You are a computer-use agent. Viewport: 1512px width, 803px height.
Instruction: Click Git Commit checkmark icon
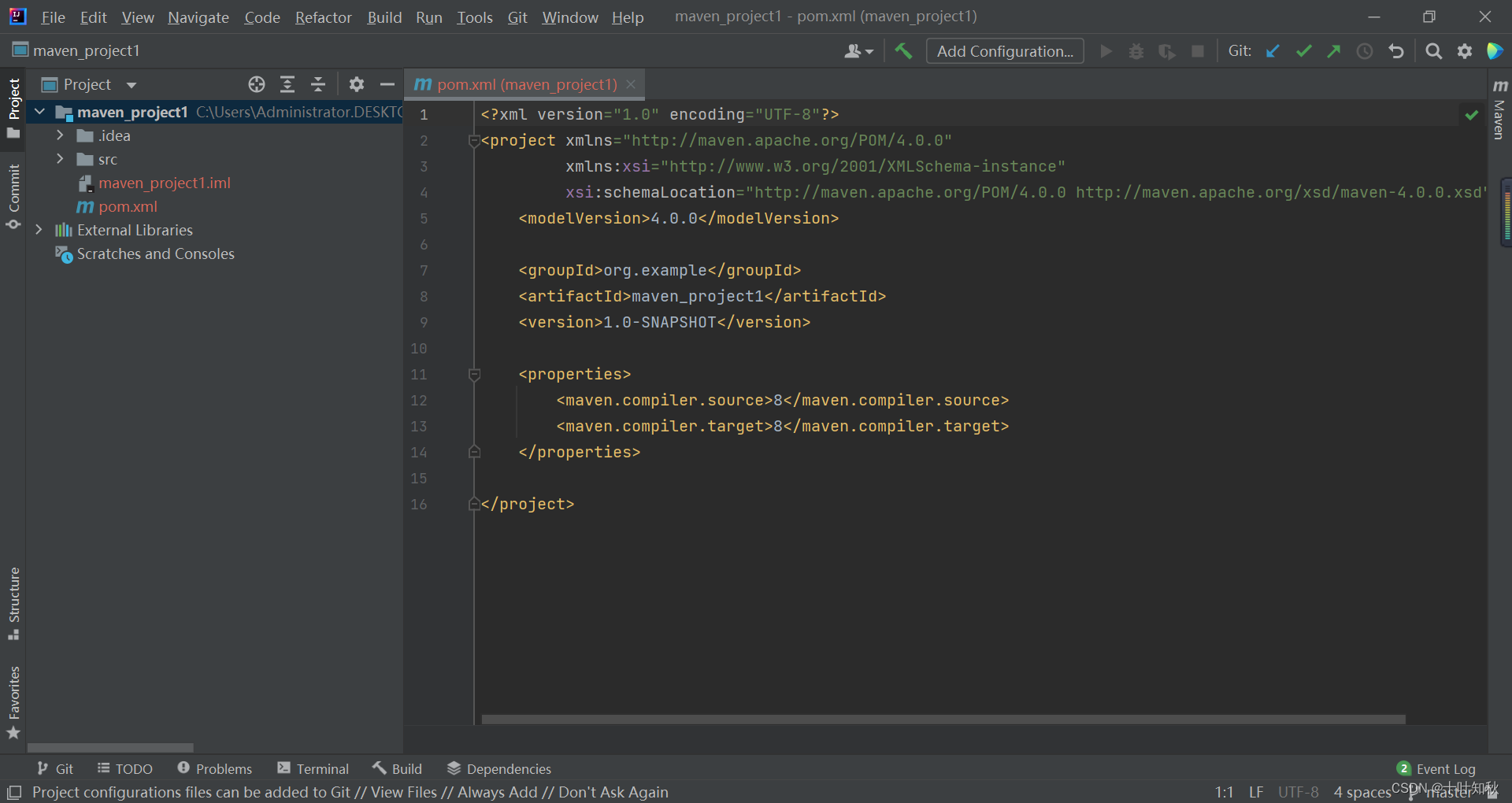tap(1303, 51)
